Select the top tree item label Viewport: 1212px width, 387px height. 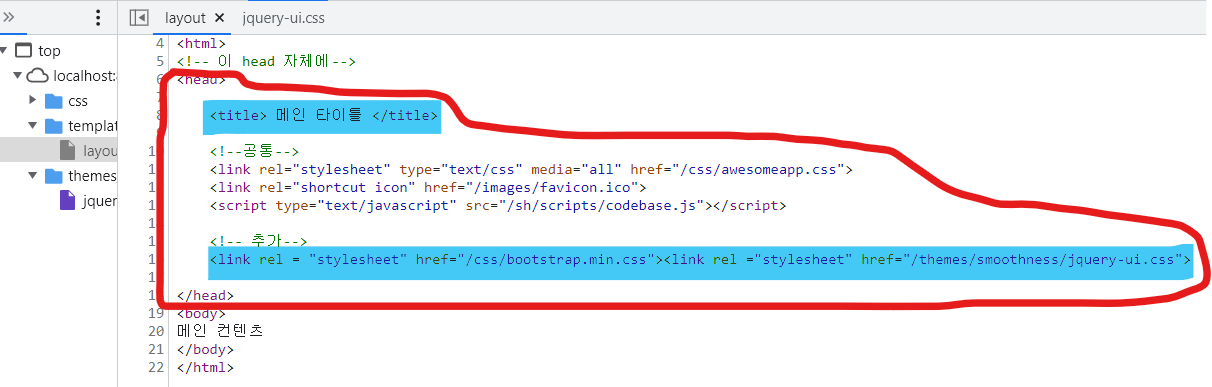coord(50,51)
